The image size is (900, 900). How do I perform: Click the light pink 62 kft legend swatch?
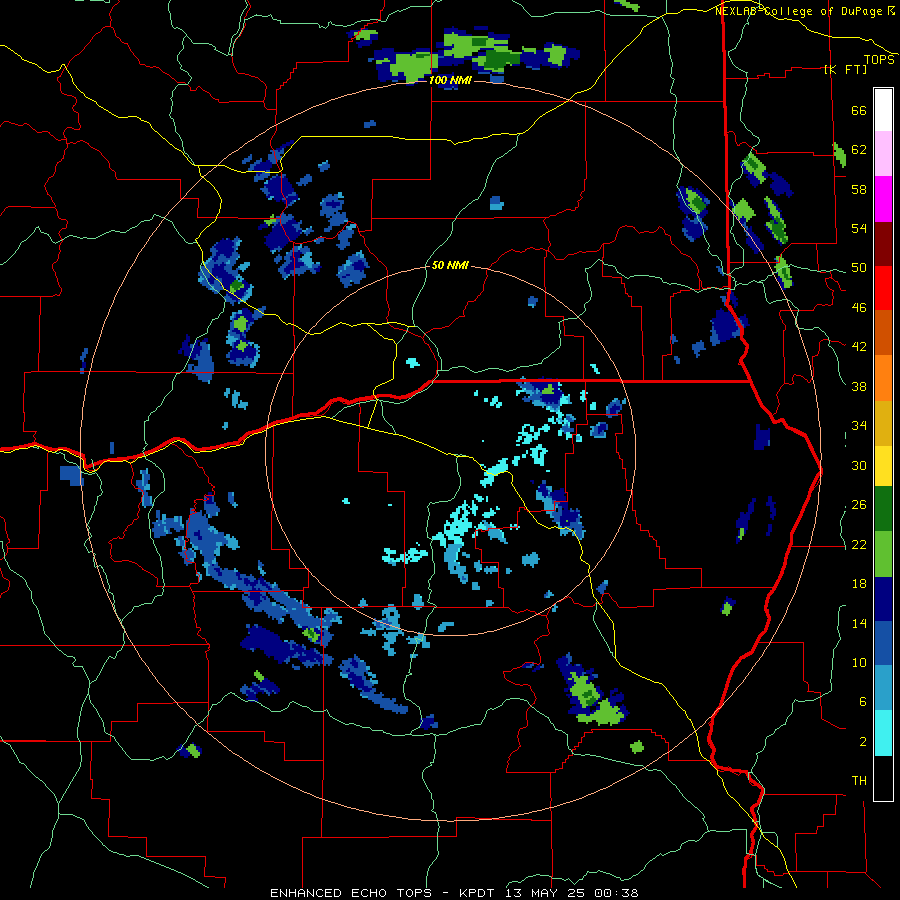[883, 154]
